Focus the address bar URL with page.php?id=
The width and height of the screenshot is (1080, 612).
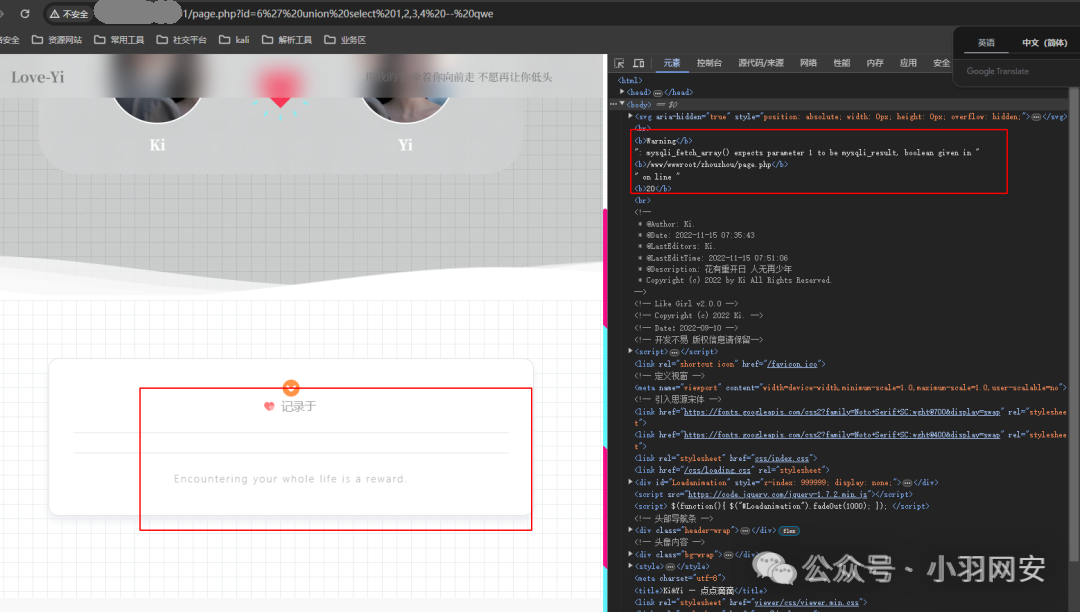(x=338, y=13)
